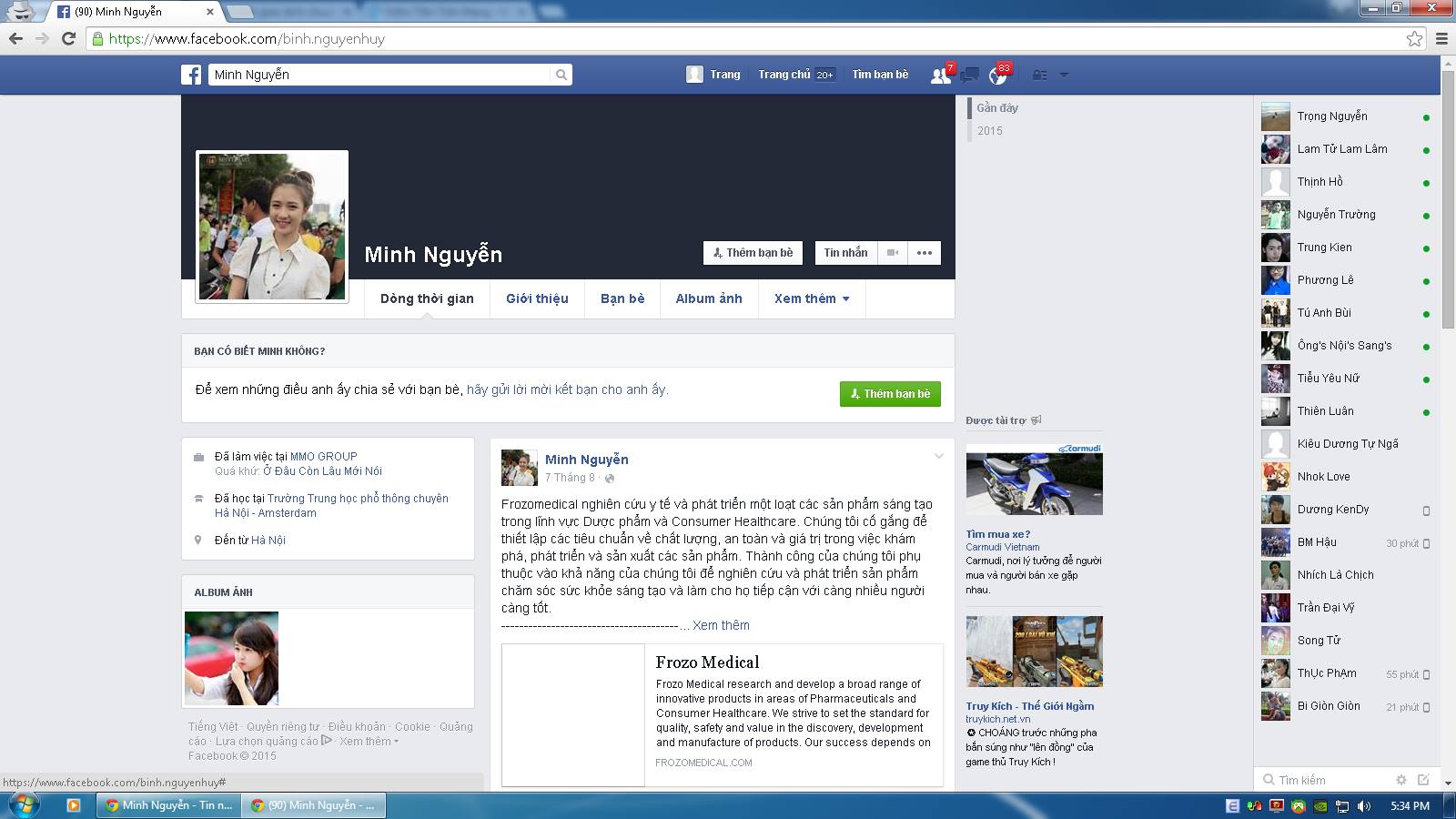Open Truy Kích - Thế Giới Ngầm ad

(x=1030, y=706)
